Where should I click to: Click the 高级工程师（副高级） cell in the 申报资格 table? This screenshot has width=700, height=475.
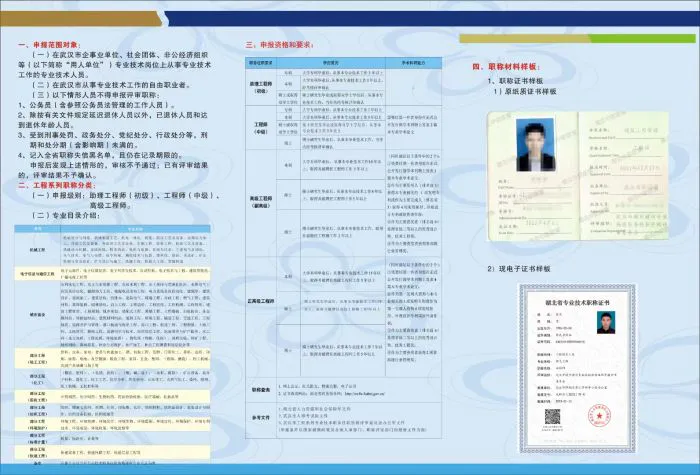261,202
